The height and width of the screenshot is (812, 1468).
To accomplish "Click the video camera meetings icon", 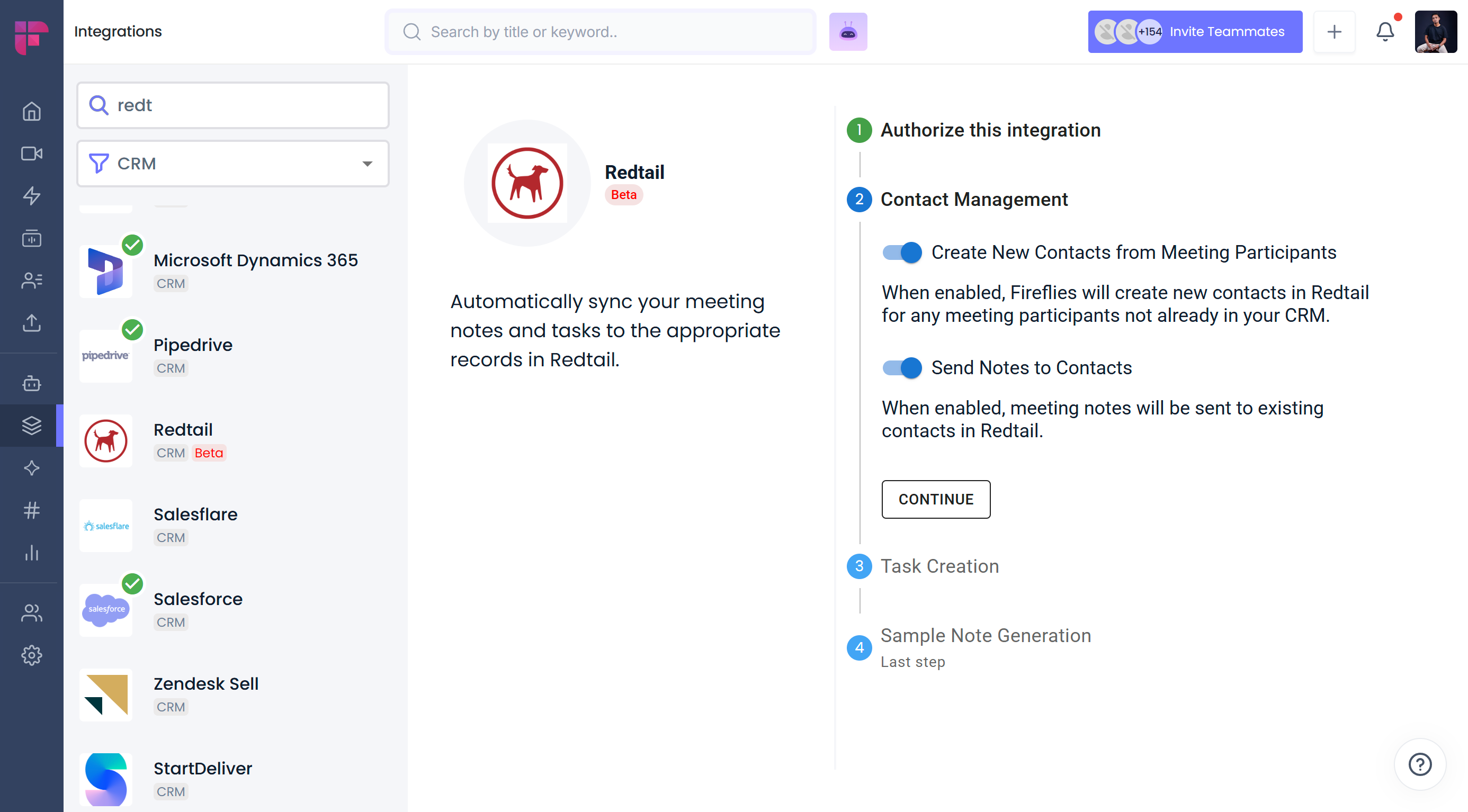I will click(31, 154).
